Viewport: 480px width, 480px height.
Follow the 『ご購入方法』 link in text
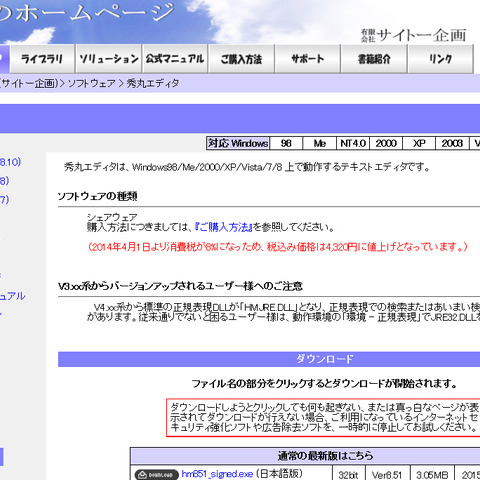(224, 227)
